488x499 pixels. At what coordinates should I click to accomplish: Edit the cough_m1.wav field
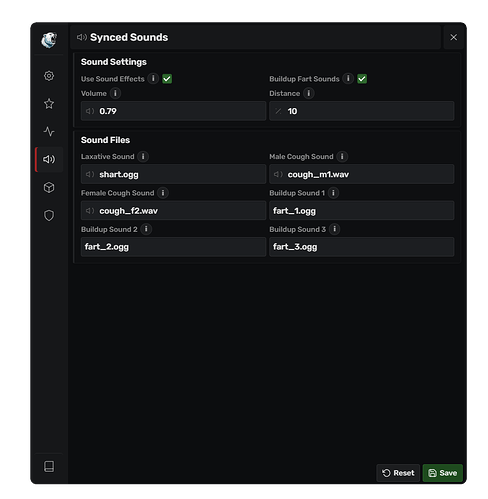[362, 174]
